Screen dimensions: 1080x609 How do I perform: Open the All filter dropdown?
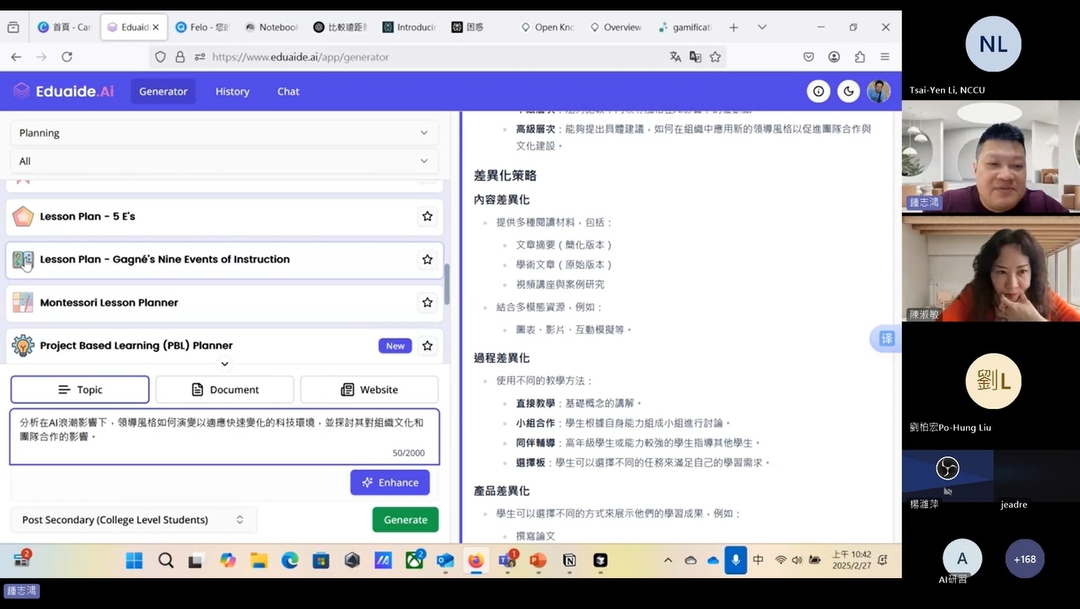coord(225,161)
